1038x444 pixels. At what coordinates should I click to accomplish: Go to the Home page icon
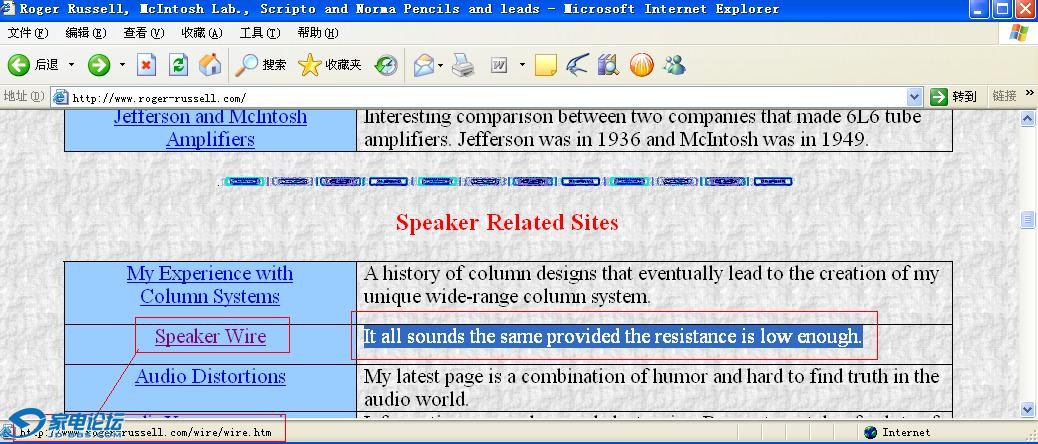tap(210, 65)
